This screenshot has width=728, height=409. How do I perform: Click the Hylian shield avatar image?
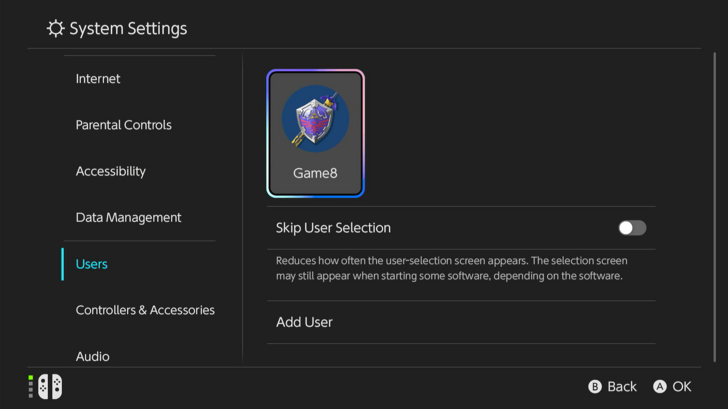tap(315, 118)
